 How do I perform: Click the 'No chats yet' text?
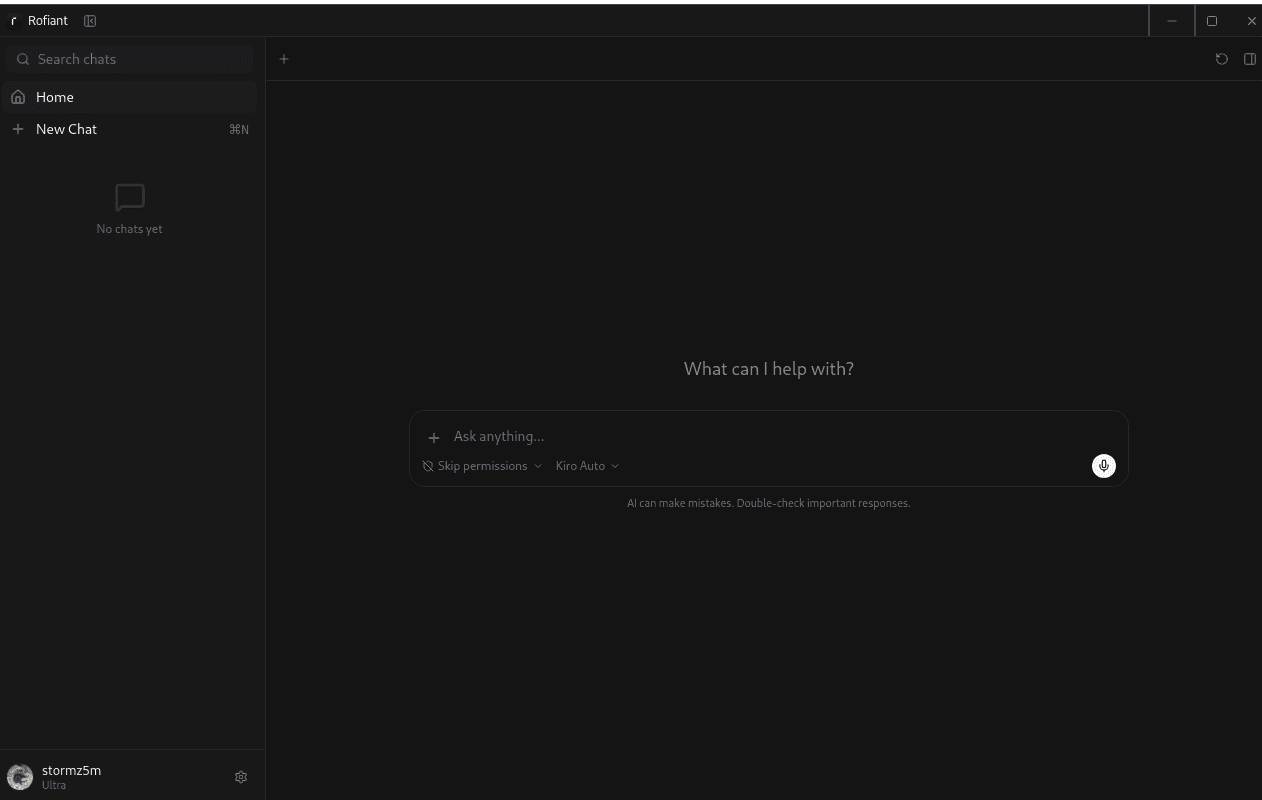click(130, 229)
